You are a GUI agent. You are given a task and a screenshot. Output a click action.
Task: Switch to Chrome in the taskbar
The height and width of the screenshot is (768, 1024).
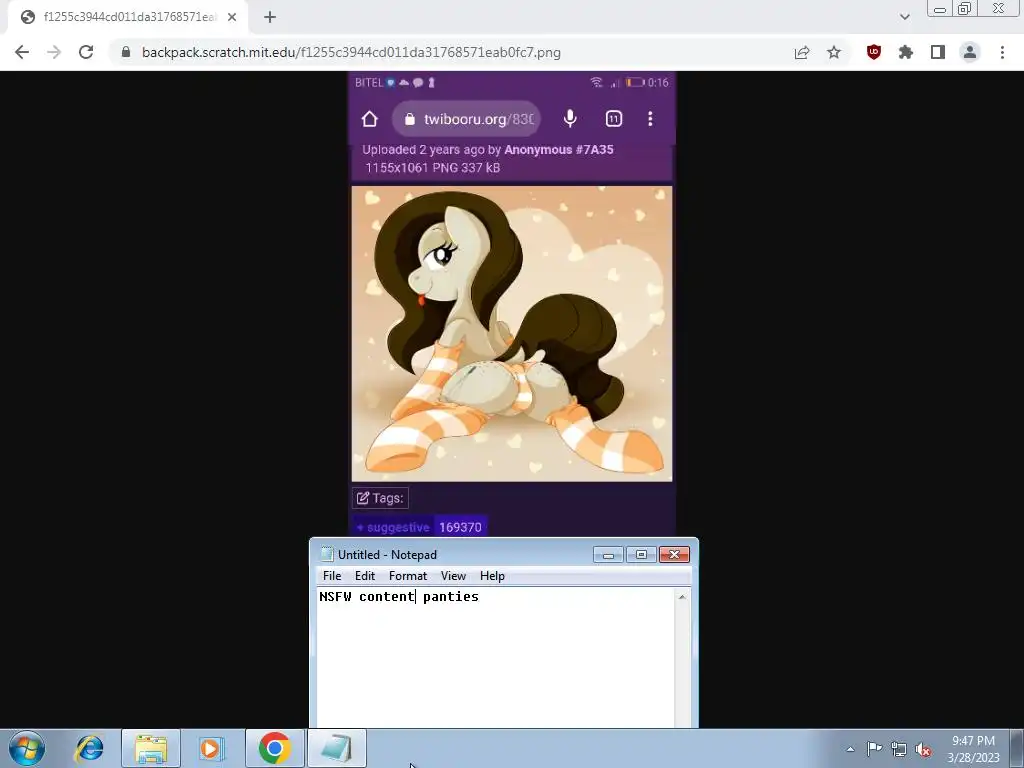pyautogui.click(x=275, y=748)
